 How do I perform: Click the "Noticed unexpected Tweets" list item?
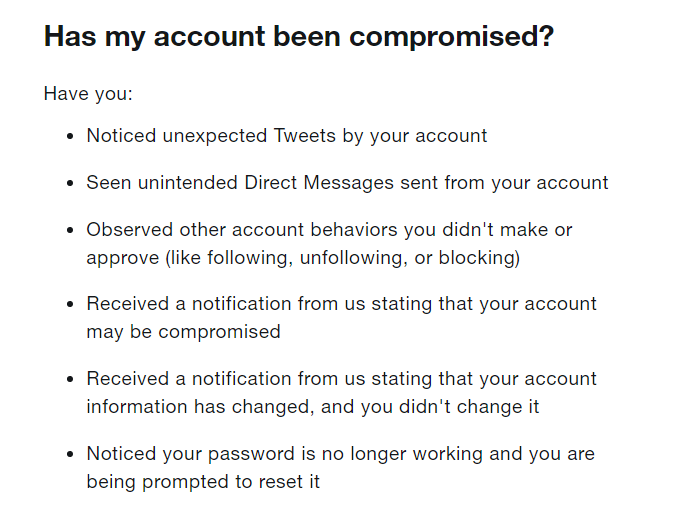286,135
